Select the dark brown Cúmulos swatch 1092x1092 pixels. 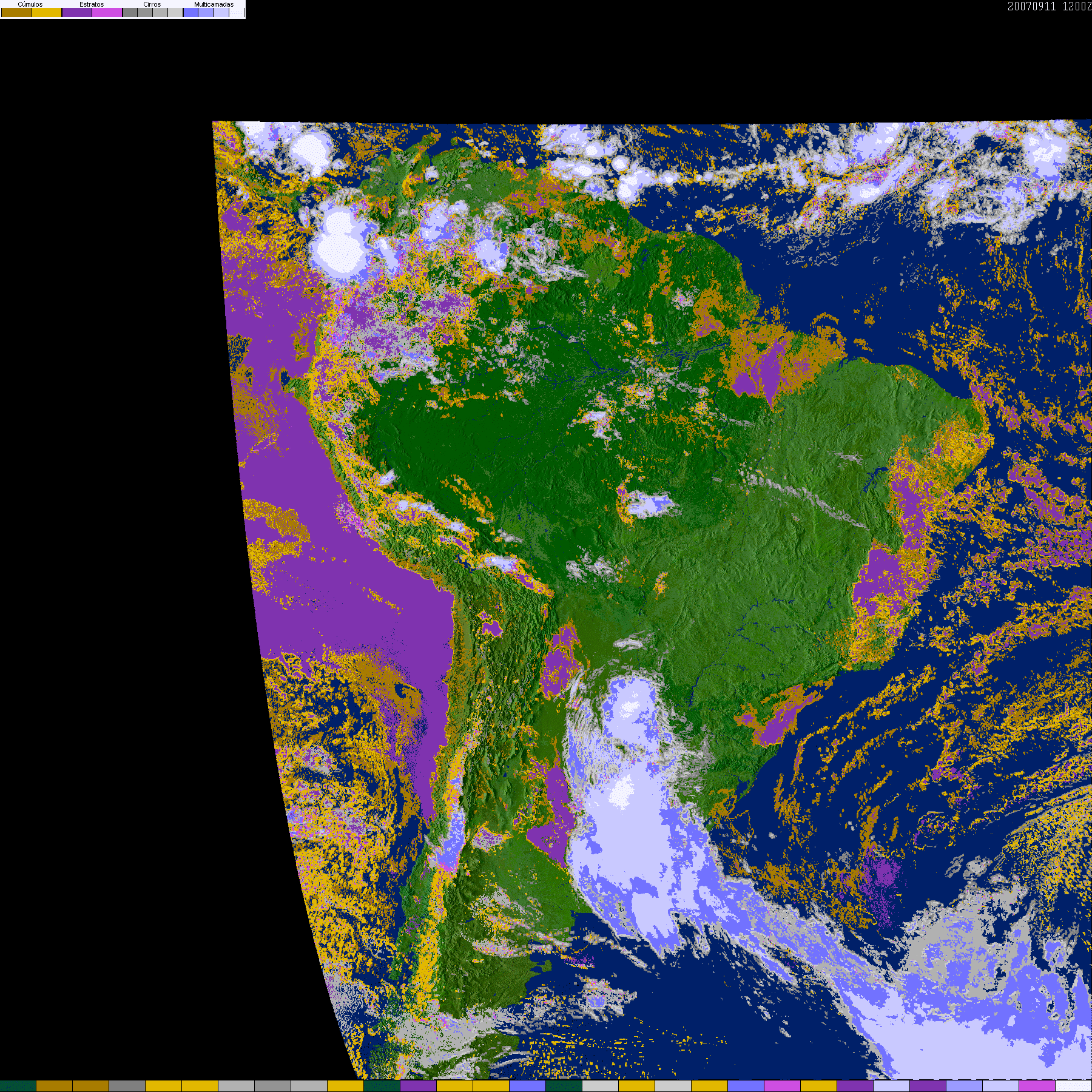click(16, 13)
